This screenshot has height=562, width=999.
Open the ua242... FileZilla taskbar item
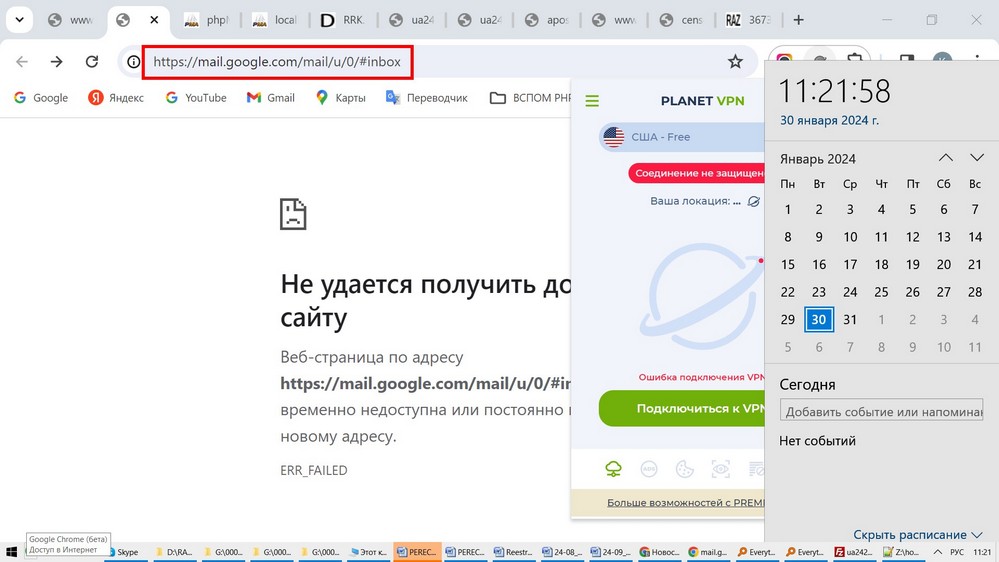854,552
